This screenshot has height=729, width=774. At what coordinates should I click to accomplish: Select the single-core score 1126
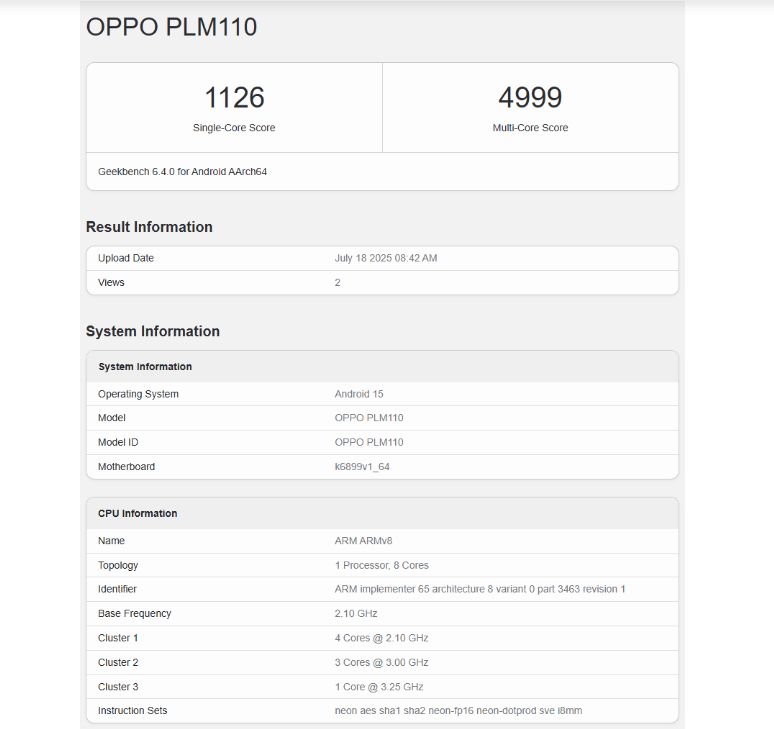[234, 97]
